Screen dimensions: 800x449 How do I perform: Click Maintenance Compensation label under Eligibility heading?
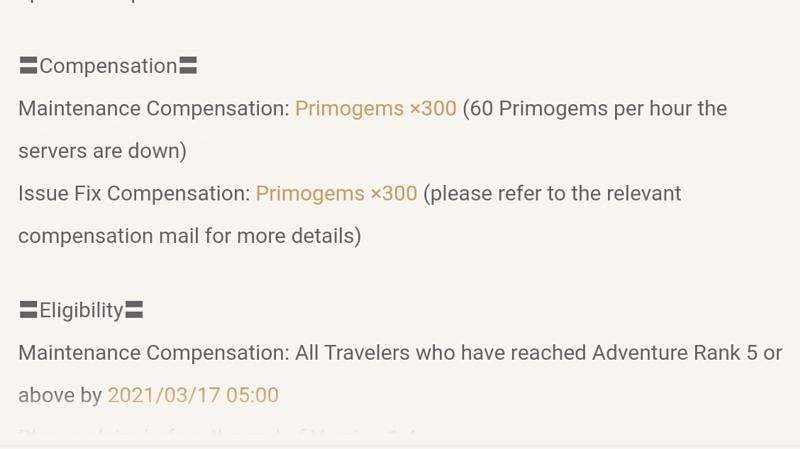pos(154,353)
